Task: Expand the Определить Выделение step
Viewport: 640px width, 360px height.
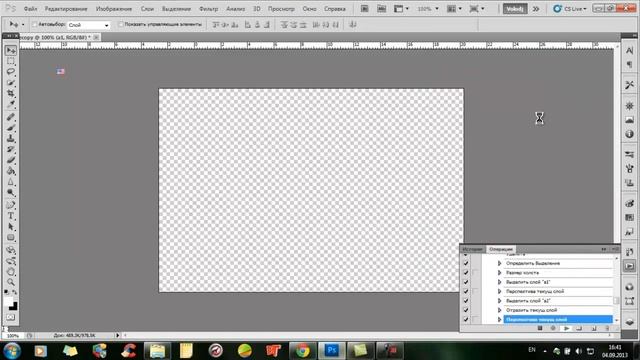Action: coord(499,263)
